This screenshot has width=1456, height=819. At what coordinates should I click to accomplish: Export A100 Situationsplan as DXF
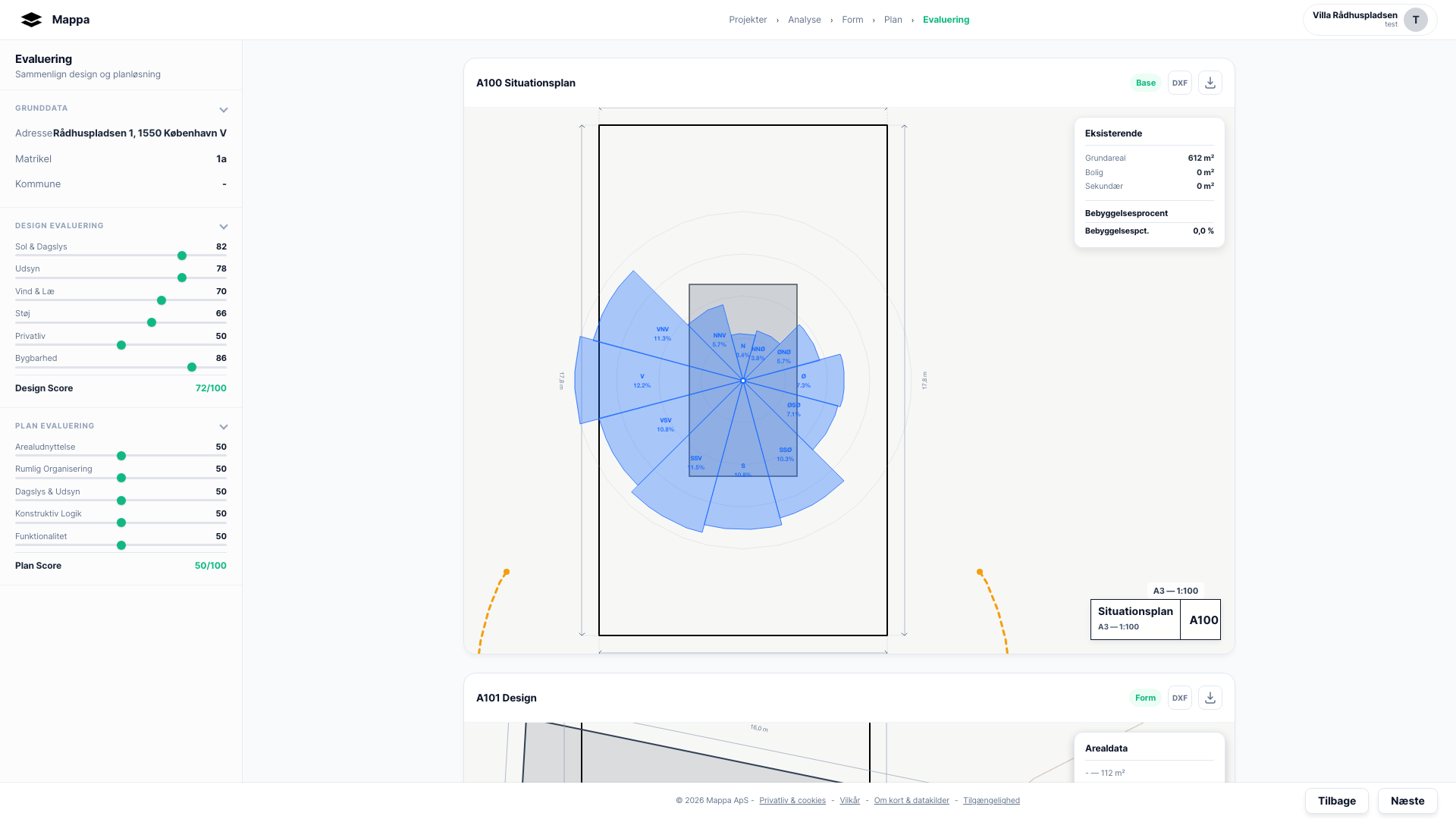click(1180, 83)
